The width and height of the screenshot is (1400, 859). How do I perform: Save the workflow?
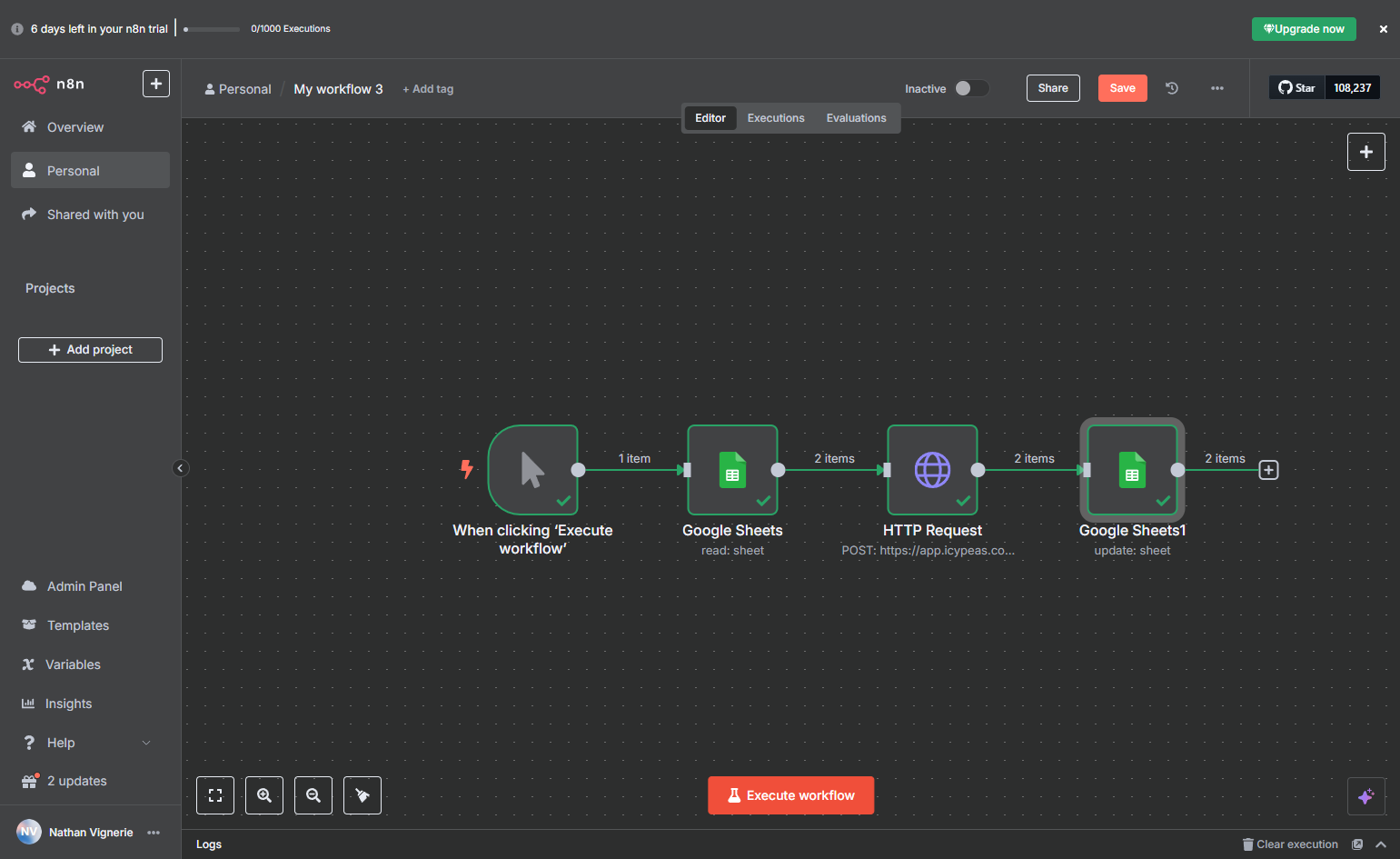(x=1123, y=88)
